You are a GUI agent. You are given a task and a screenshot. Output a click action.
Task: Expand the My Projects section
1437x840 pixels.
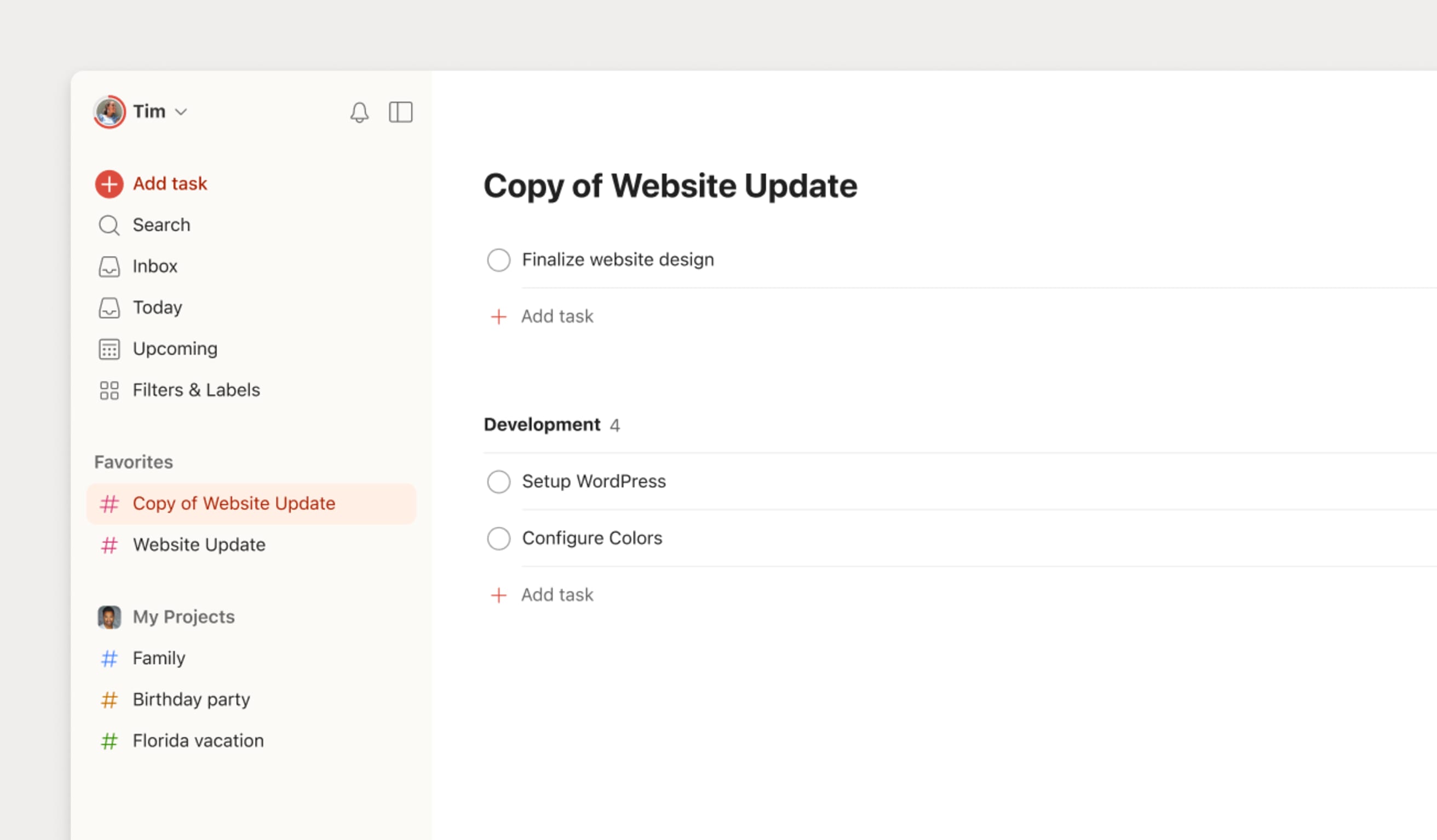tap(182, 617)
